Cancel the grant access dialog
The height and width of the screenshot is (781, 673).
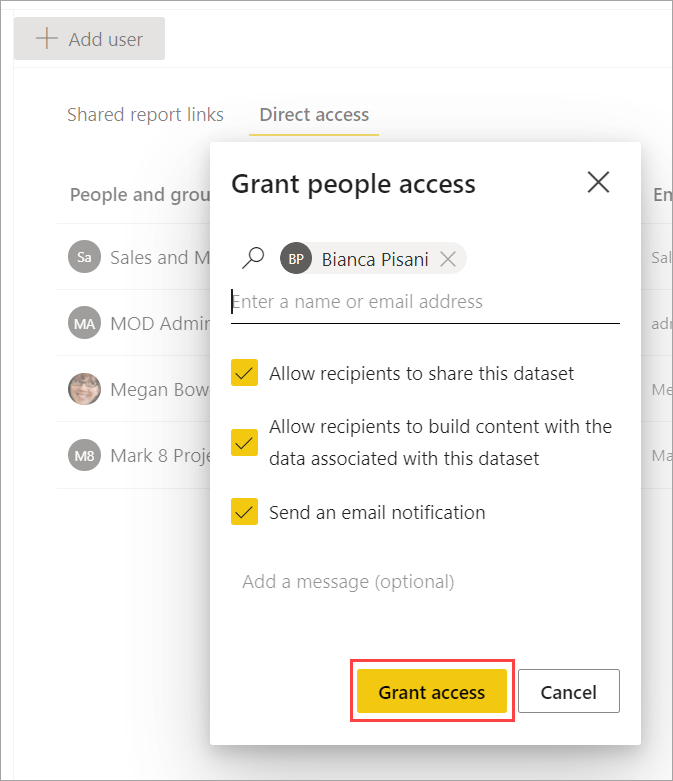(x=568, y=691)
